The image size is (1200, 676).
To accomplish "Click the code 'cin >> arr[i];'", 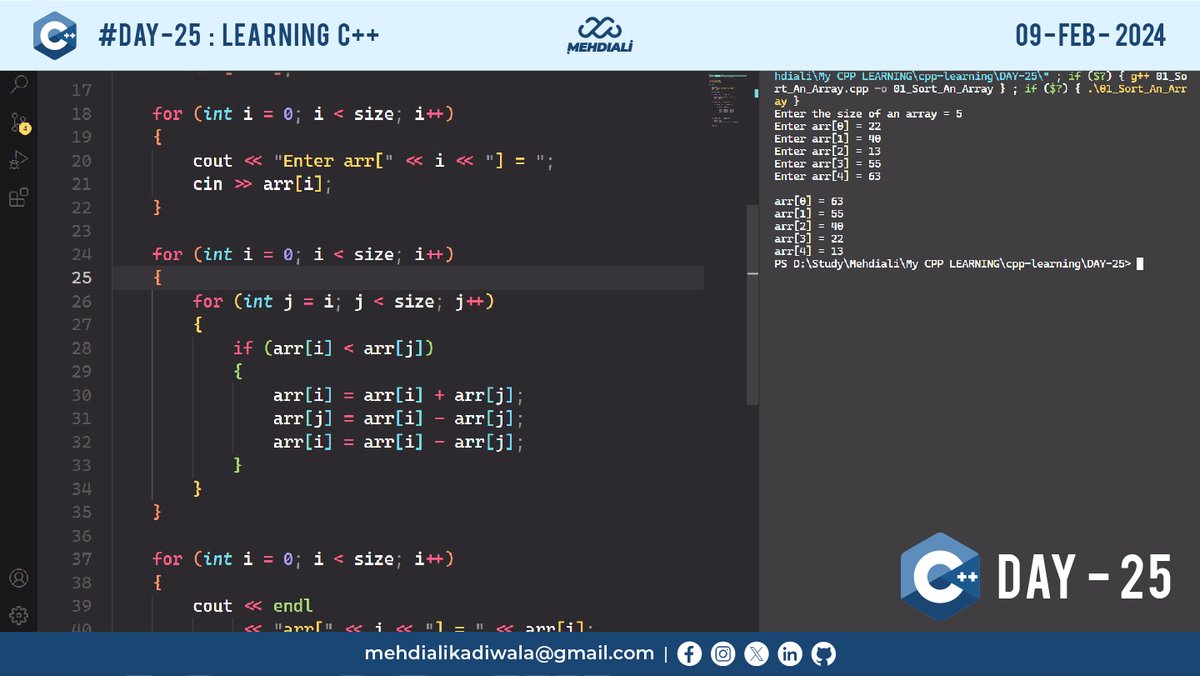I will click(x=261, y=184).
